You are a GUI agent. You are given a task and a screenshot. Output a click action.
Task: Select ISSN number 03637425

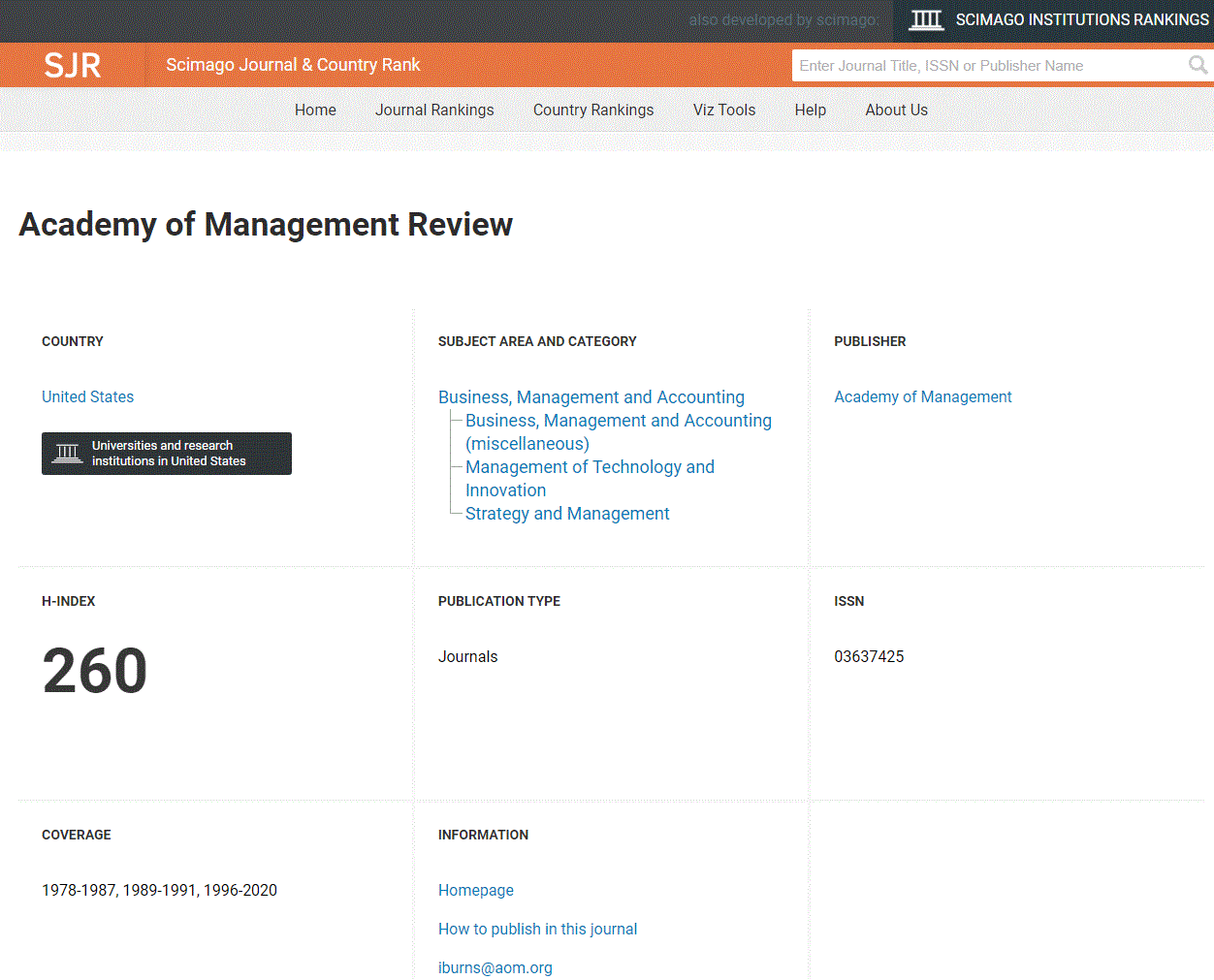pyautogui.click(x=869, y=656)
